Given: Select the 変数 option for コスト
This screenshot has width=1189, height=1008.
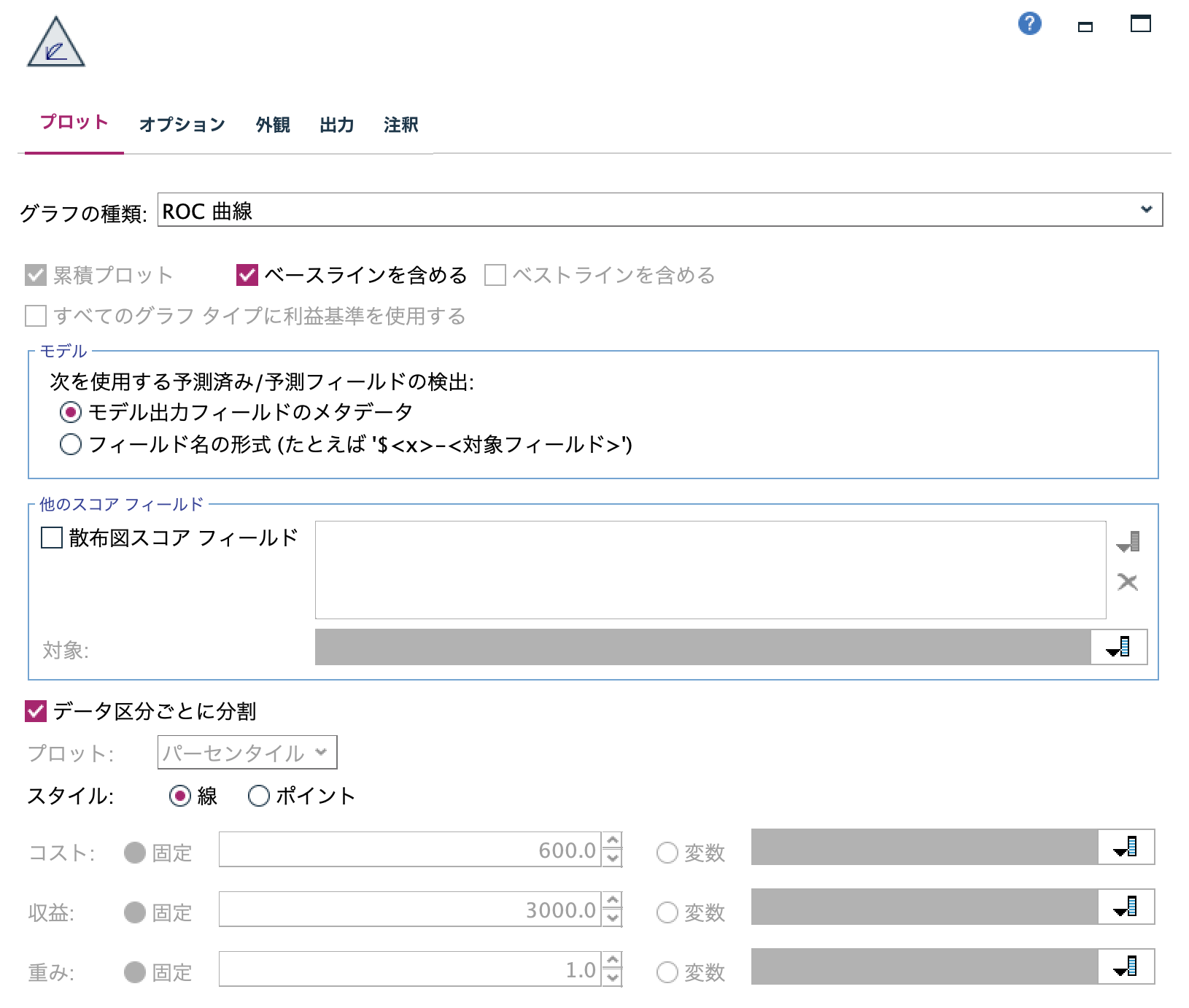Looking at the screenshot, I should pos(666,853).
